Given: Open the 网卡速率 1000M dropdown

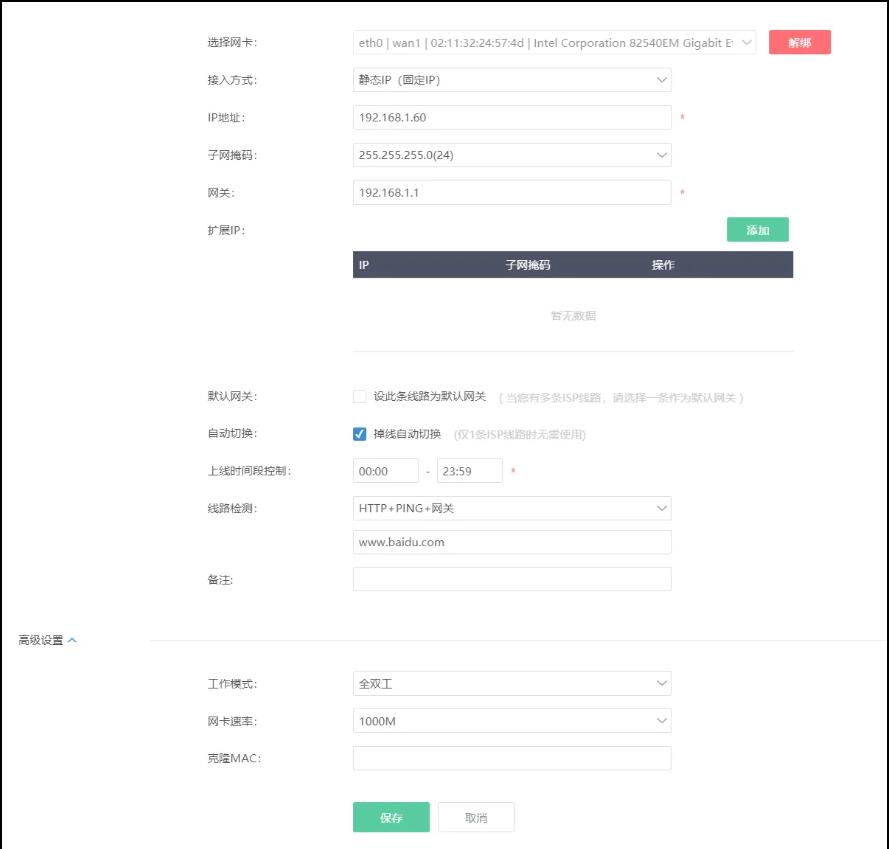Looking at the screenshot, I should point(511,721).
